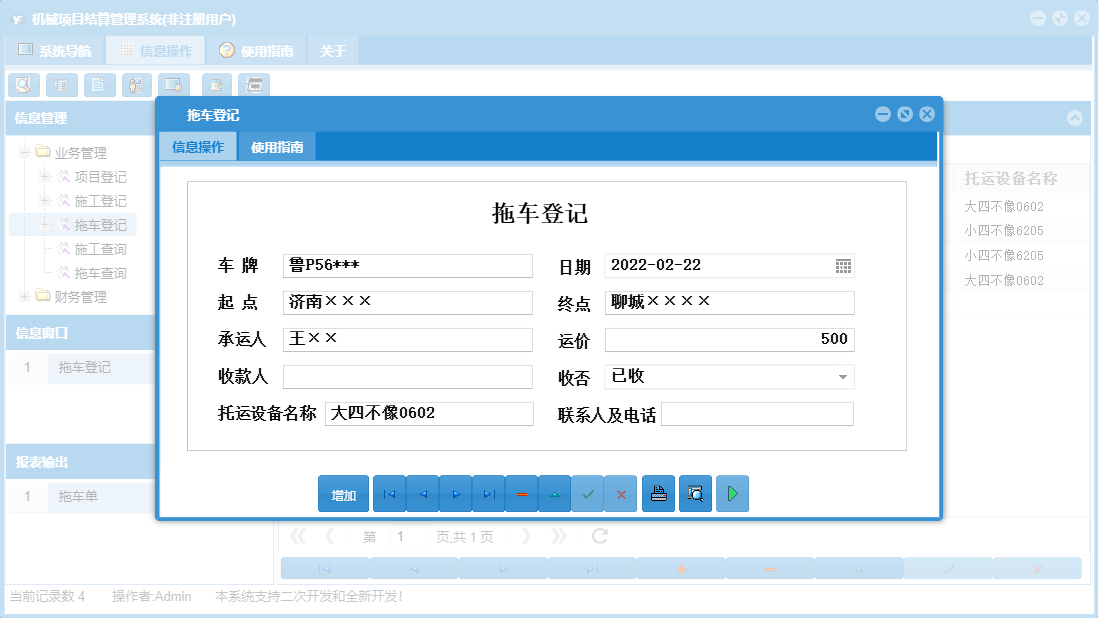
Task: Open print preview in the dialog toolbar
Action: tap(695, 493)
